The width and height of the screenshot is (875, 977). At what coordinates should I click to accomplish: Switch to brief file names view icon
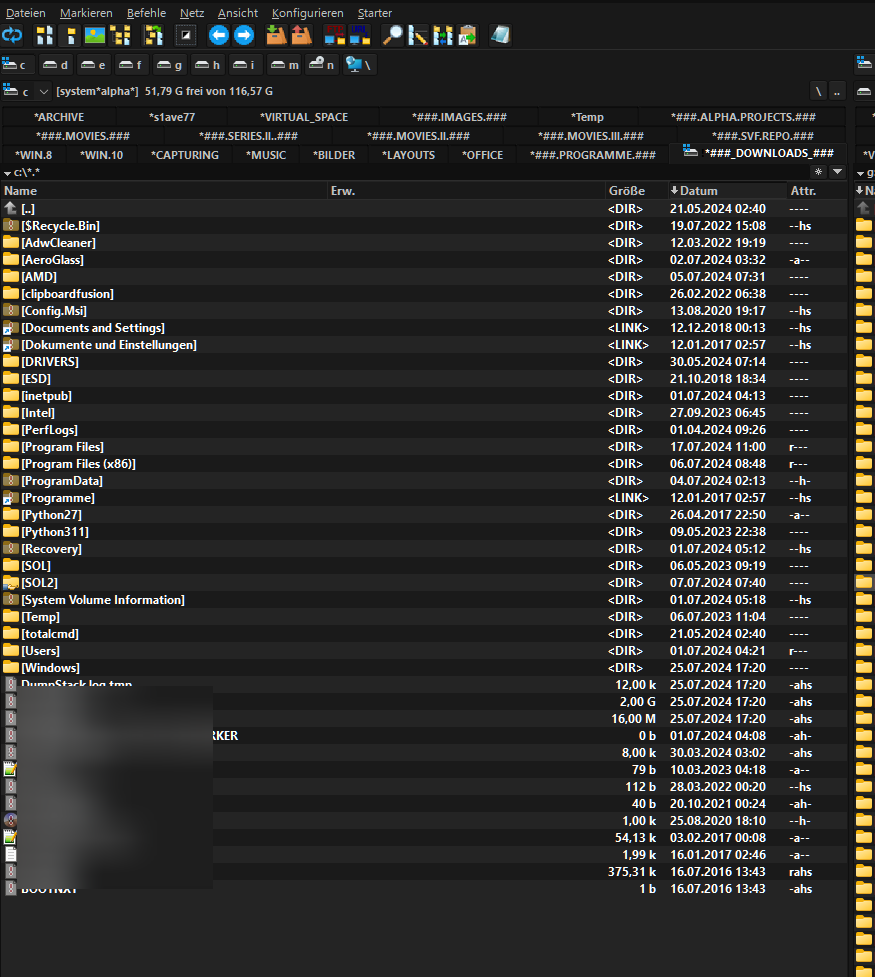click(x=44, y=36)
